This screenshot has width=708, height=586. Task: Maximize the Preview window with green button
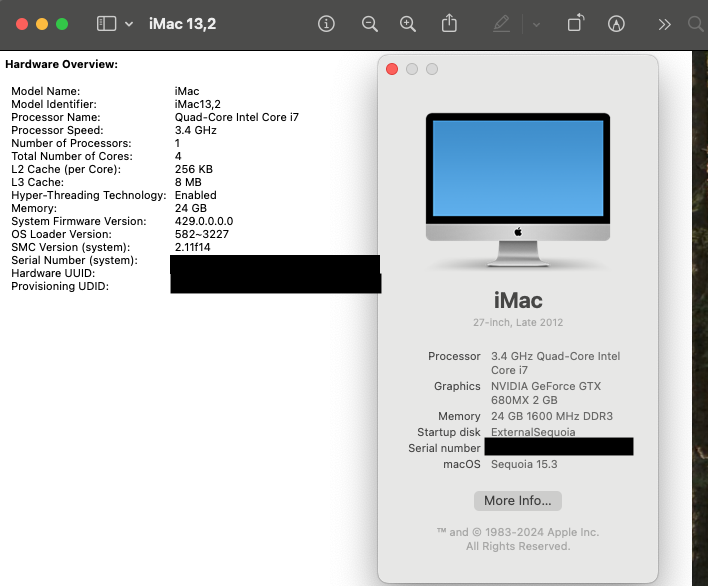(x=62, y=24)
